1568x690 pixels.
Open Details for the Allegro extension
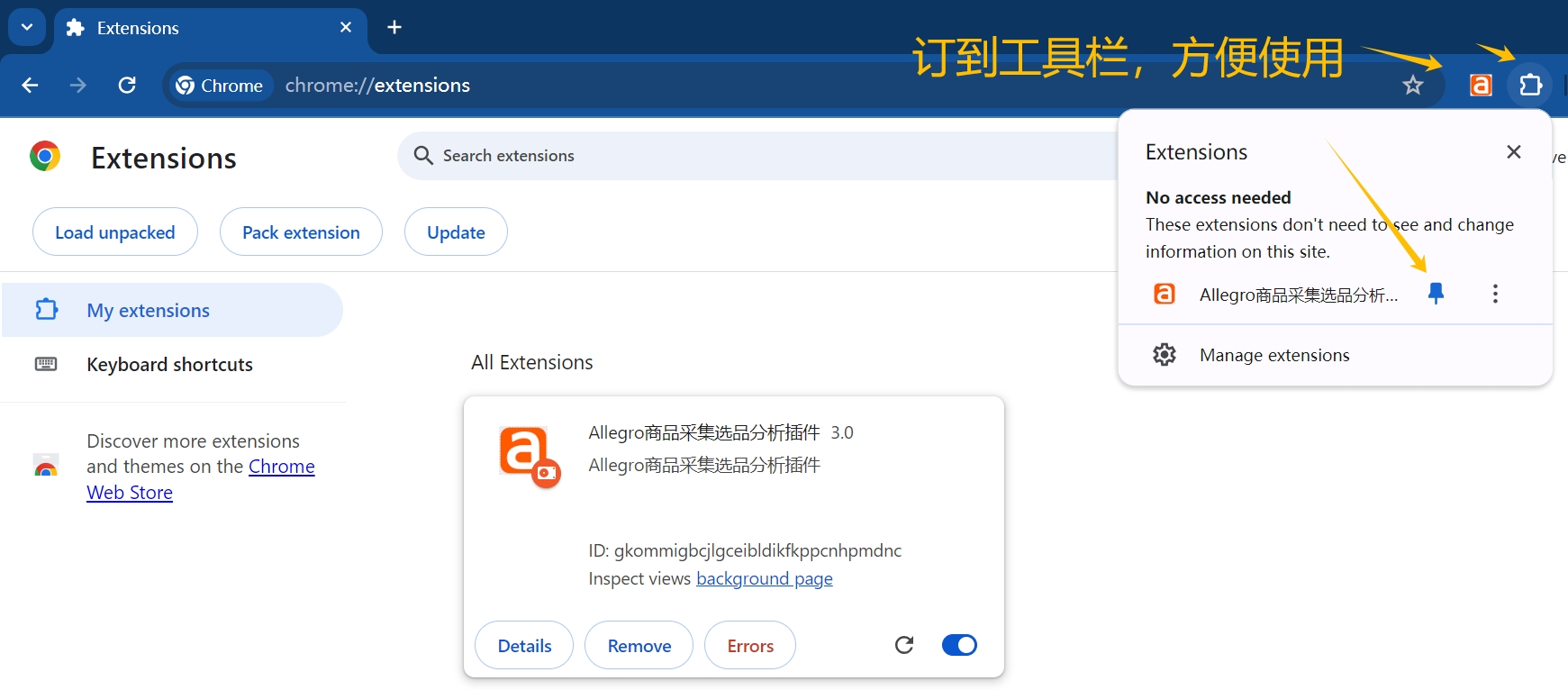pos(524,646)
